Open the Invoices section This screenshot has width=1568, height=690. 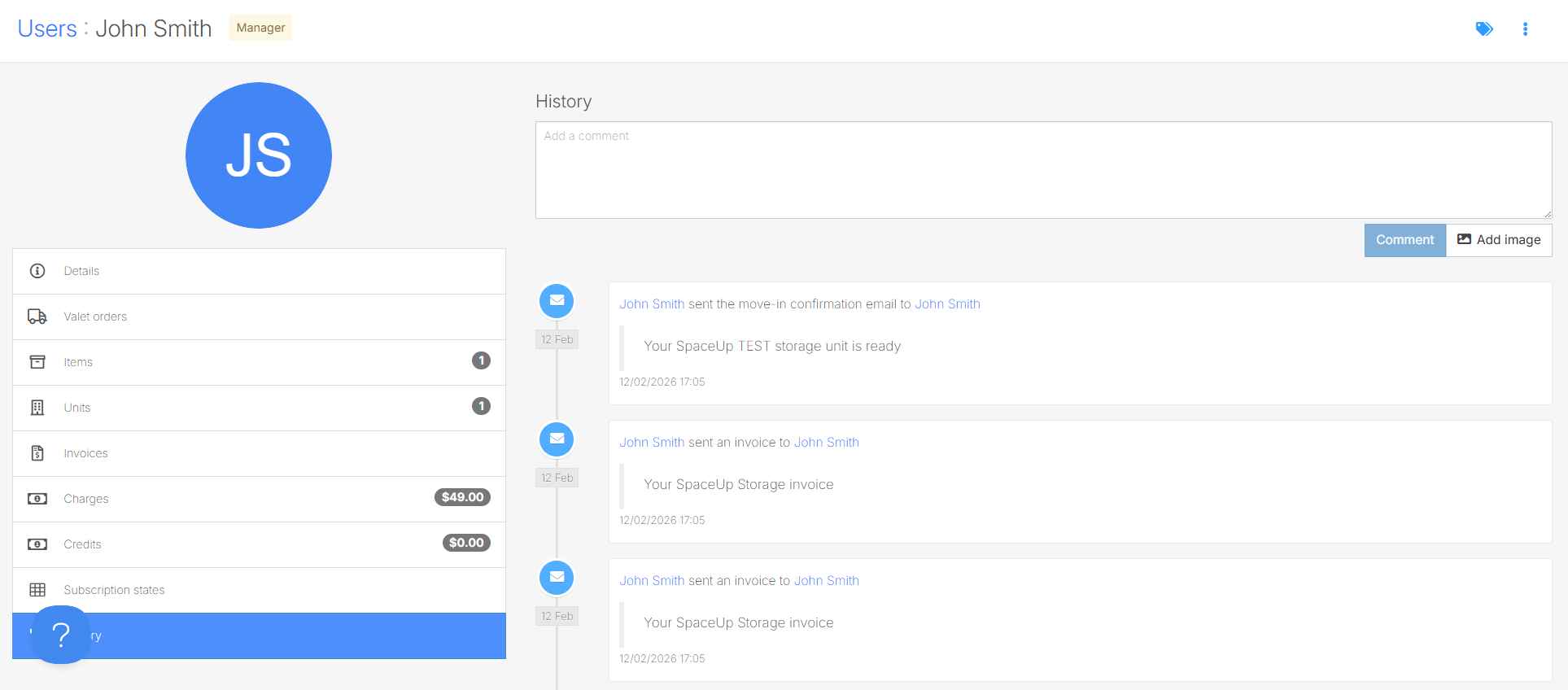[x=259, y=453]
